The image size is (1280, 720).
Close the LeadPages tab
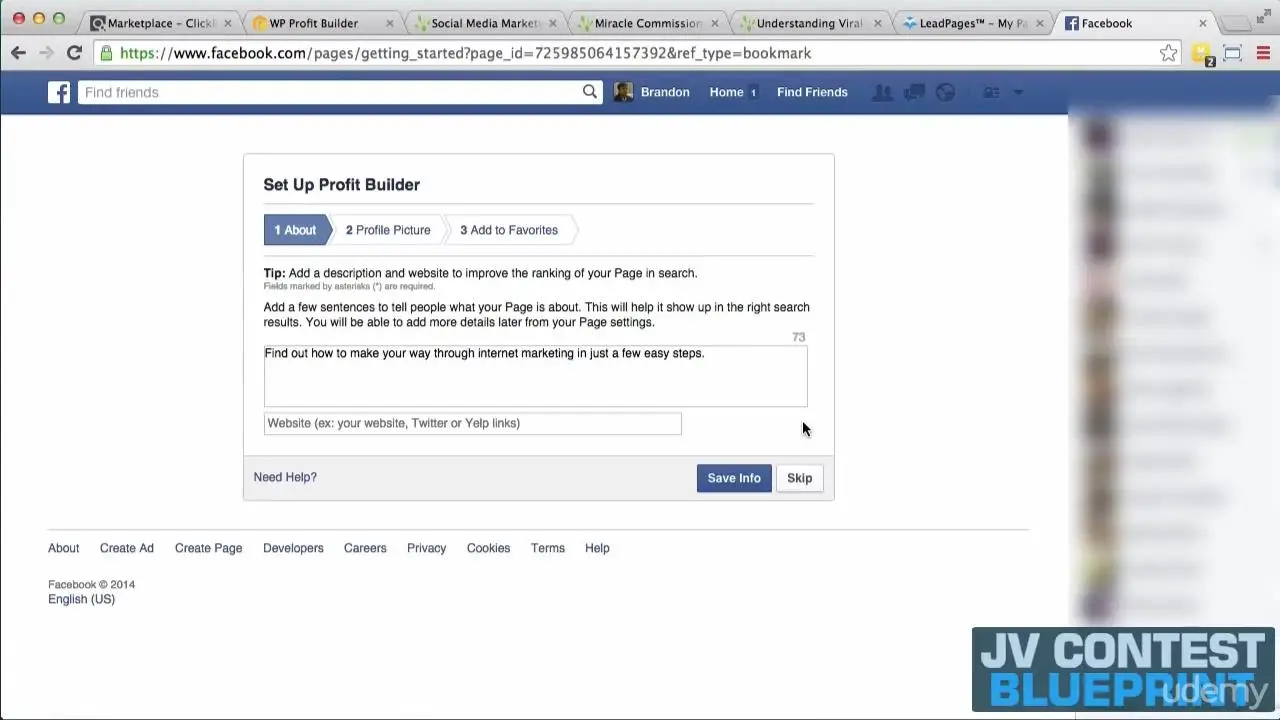(1041, 23)
